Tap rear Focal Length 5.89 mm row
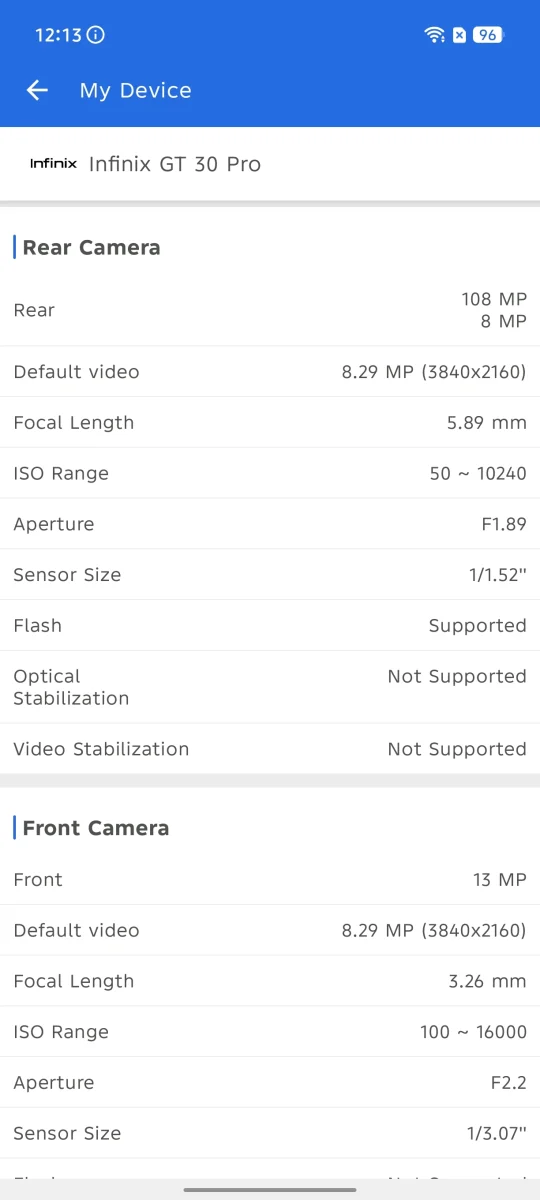The image size is (540, 1200). coord(270,423)
